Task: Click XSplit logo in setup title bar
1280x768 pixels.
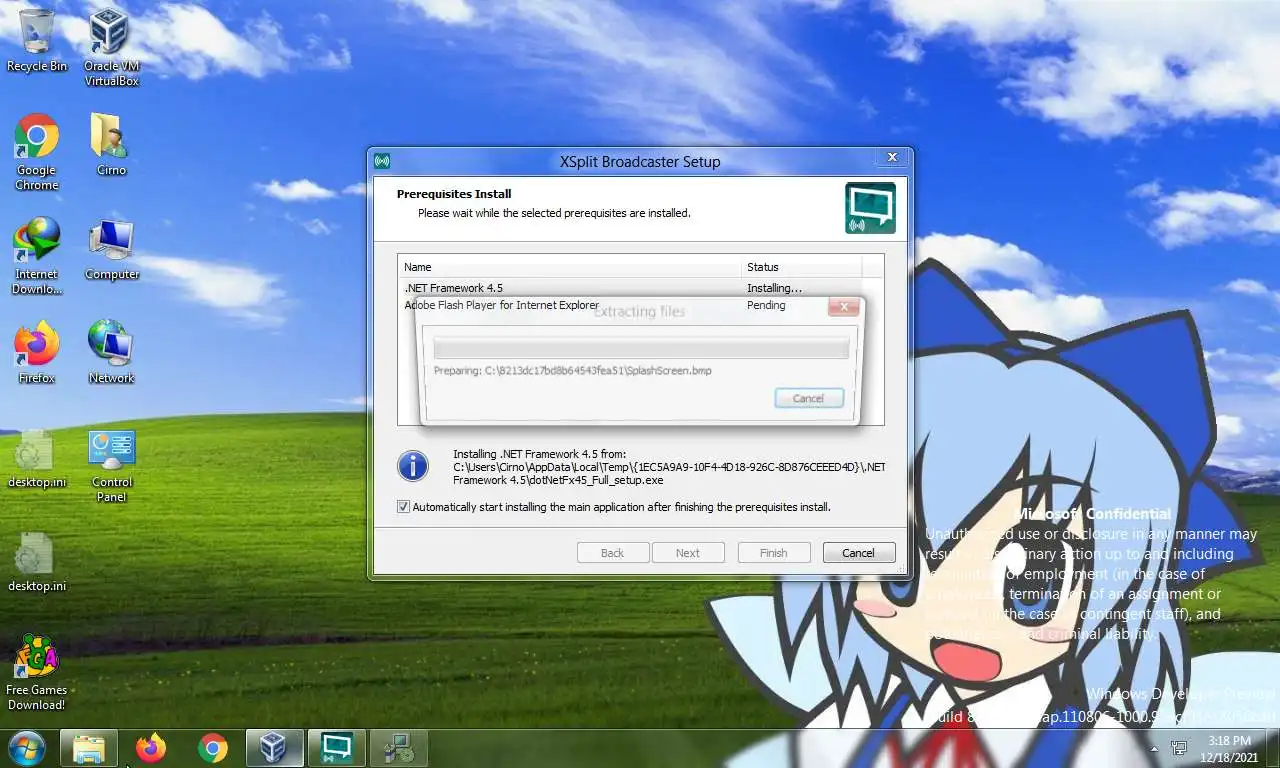Action: click(x=382, y=161)
